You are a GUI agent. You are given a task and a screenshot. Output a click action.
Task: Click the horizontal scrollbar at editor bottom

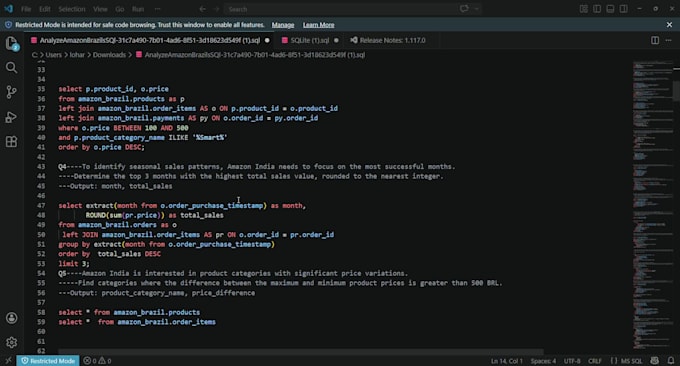(x=301, y=352)
